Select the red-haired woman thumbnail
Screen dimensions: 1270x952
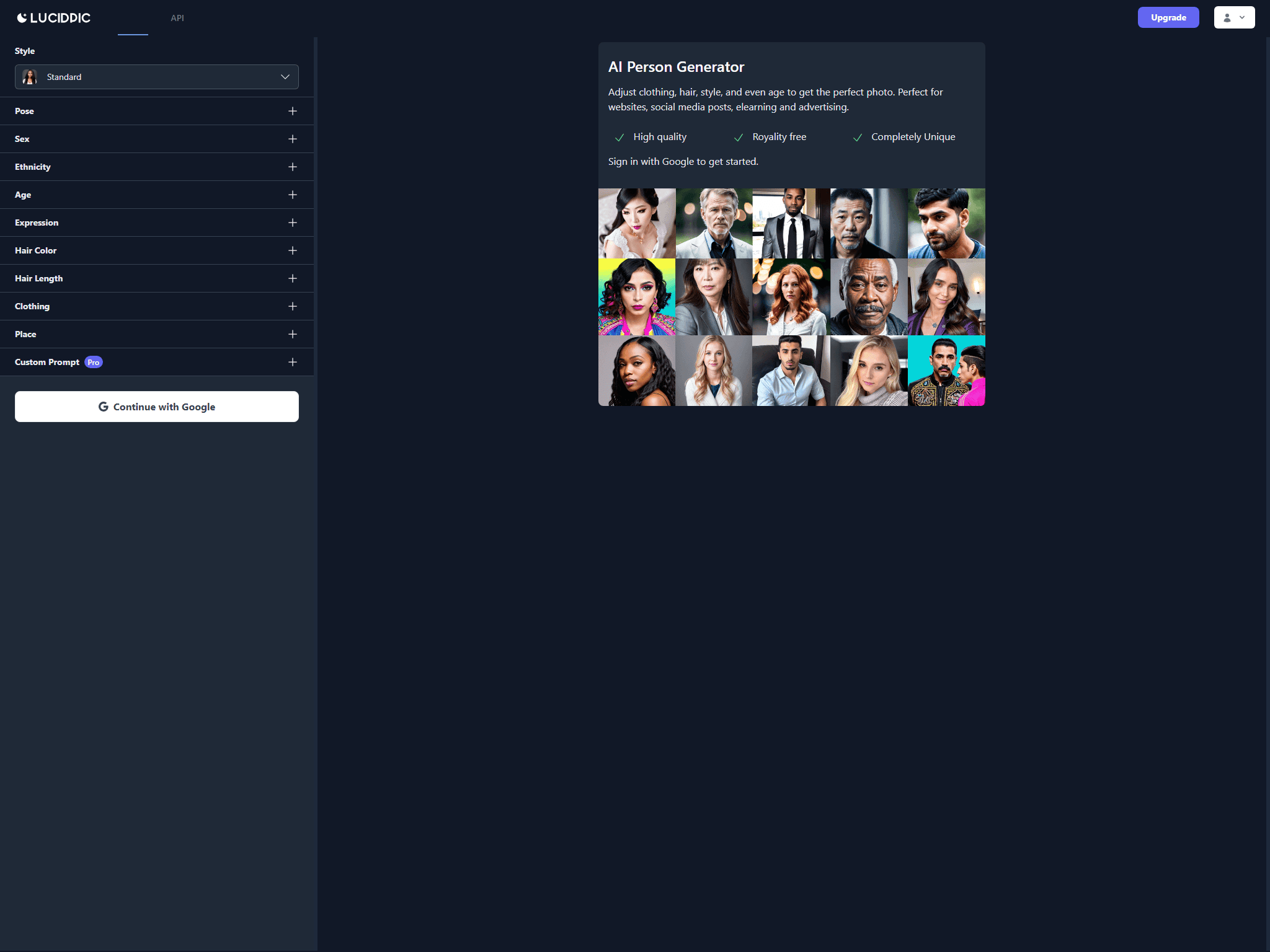pyautogui.click(x=791, y=297)
